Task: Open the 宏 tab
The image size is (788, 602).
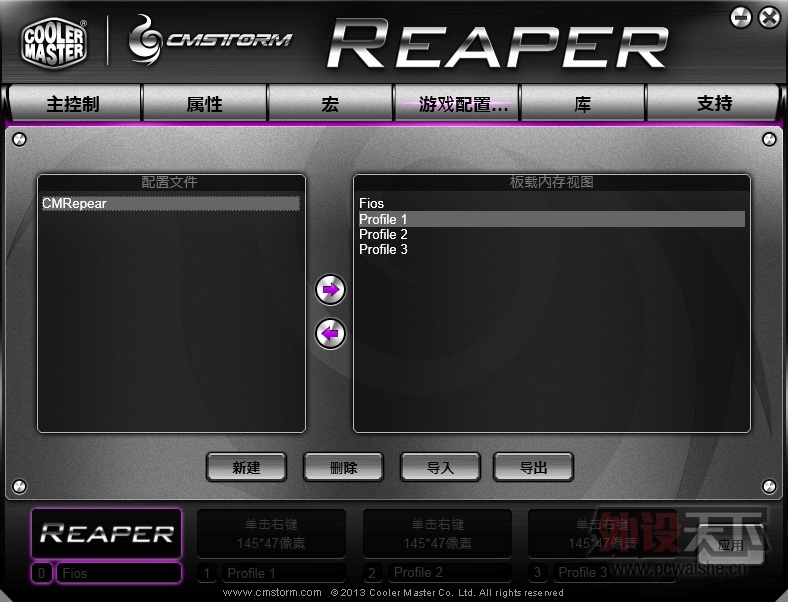Action: pos(330,104)
